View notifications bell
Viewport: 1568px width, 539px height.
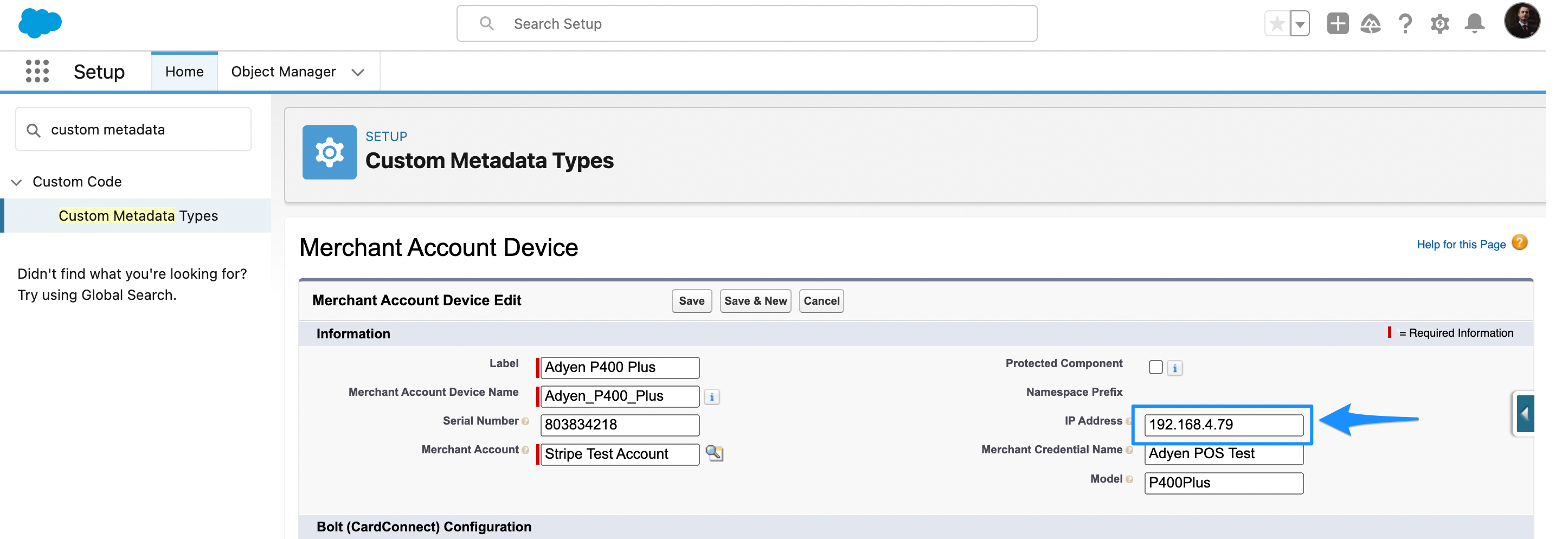[x=1474, y=24]
